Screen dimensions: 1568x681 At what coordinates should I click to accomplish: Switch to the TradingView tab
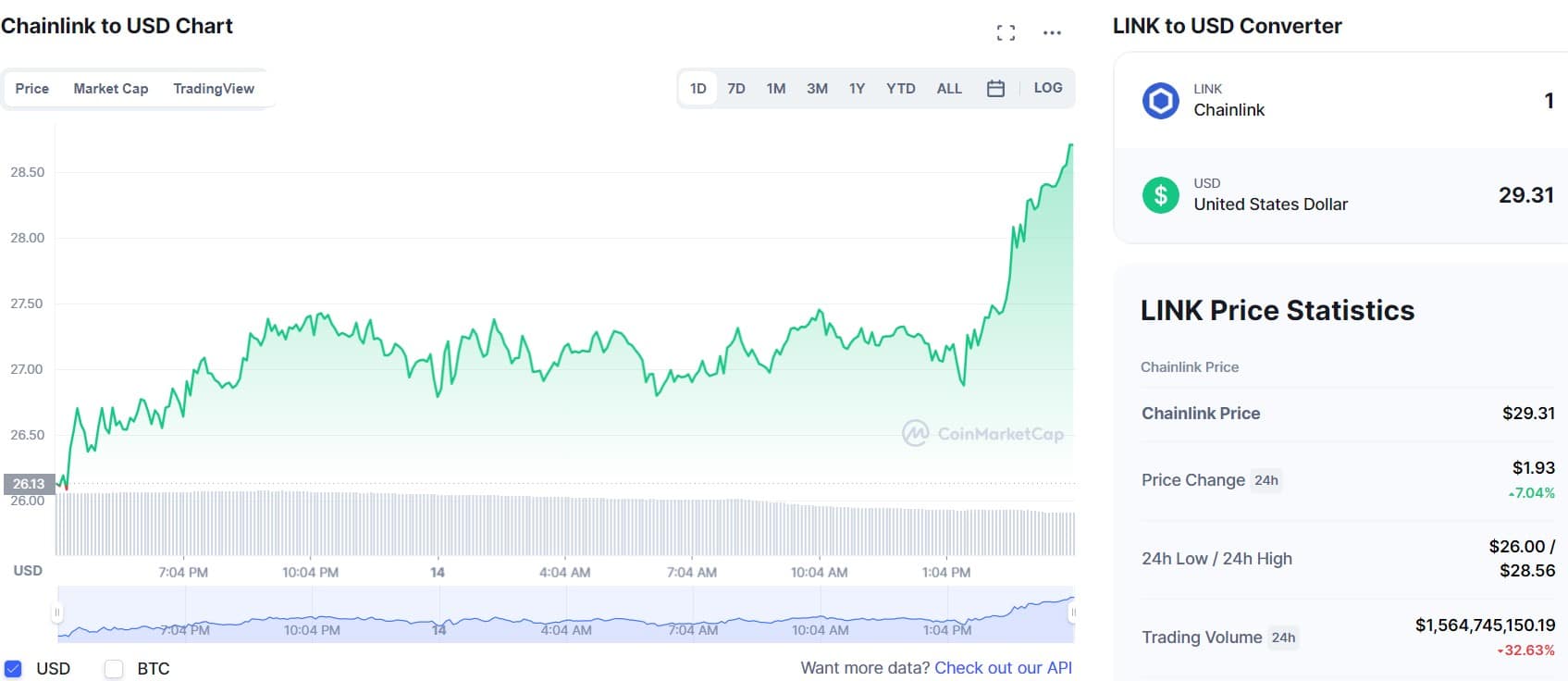pos(214,89)
